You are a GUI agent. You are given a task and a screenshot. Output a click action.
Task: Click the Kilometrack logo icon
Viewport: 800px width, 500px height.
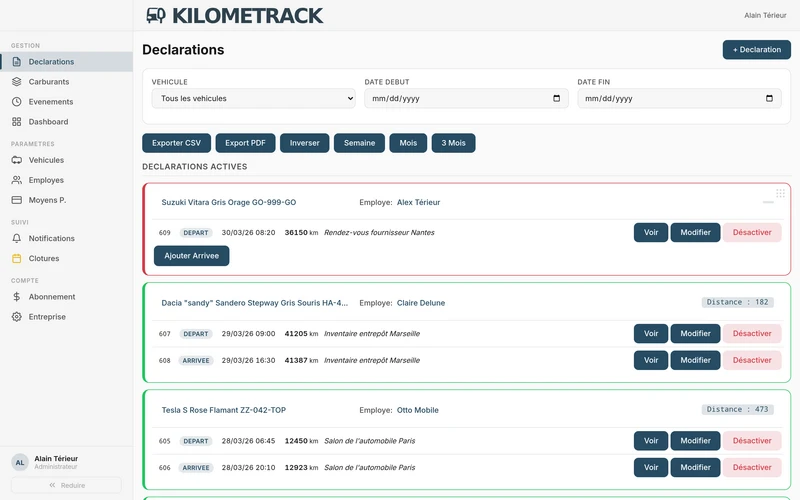pos(156,15)
